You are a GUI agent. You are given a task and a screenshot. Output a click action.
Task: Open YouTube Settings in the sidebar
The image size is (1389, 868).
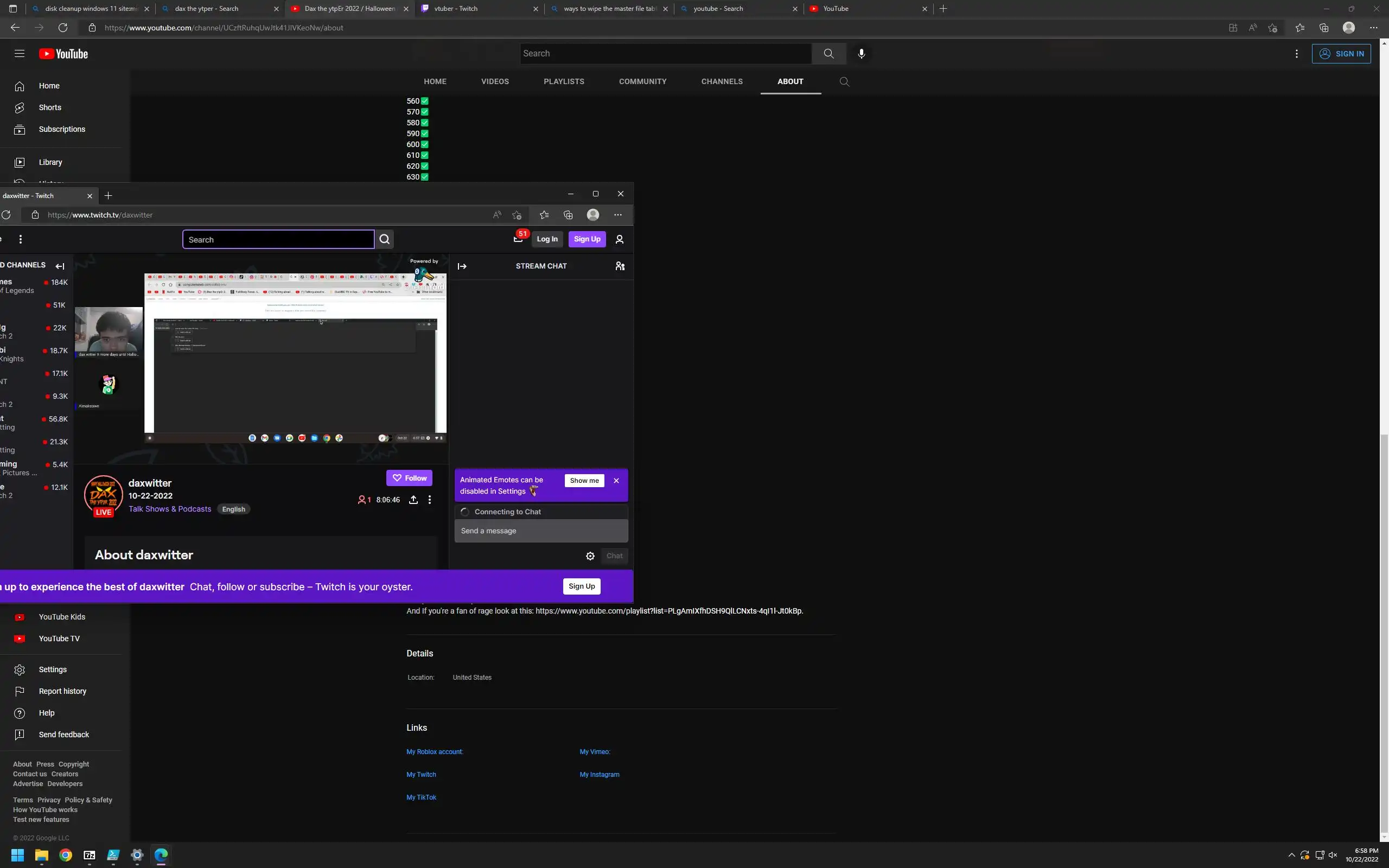(x=52, y=669)
